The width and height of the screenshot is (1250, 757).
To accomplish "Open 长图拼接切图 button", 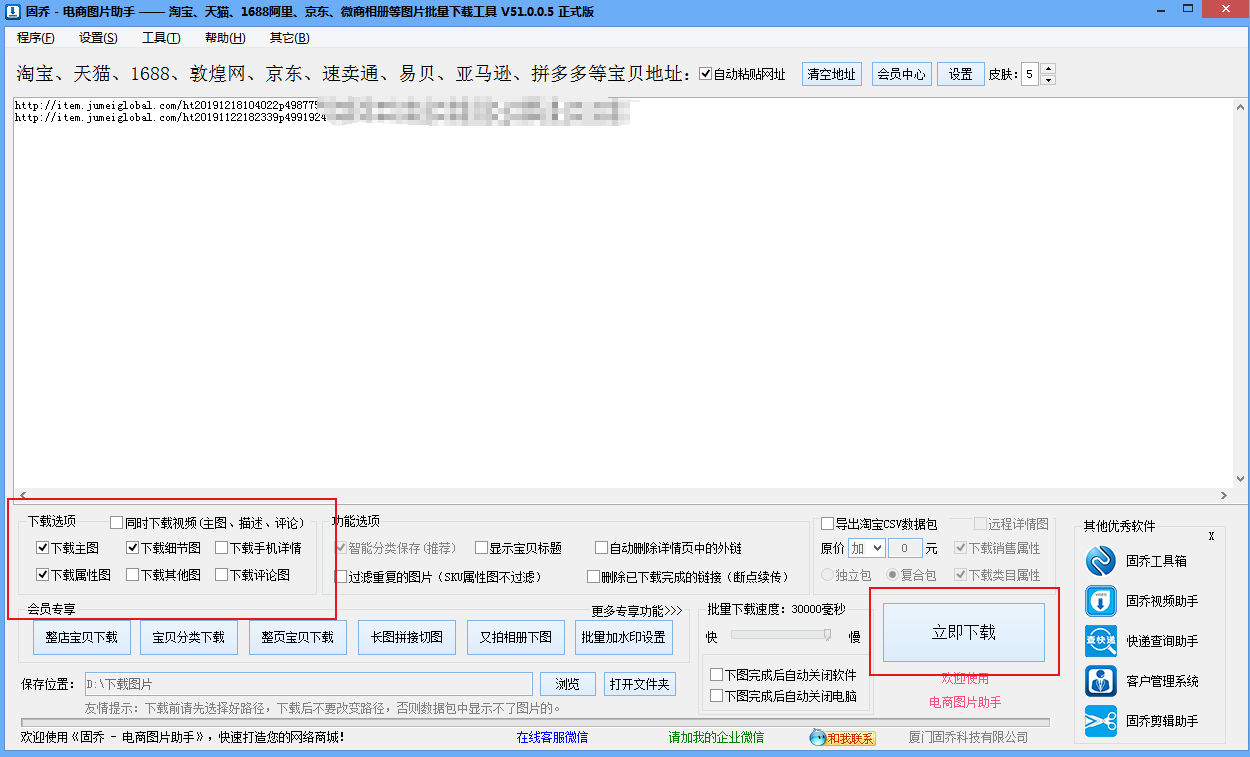I will (407, 637).
